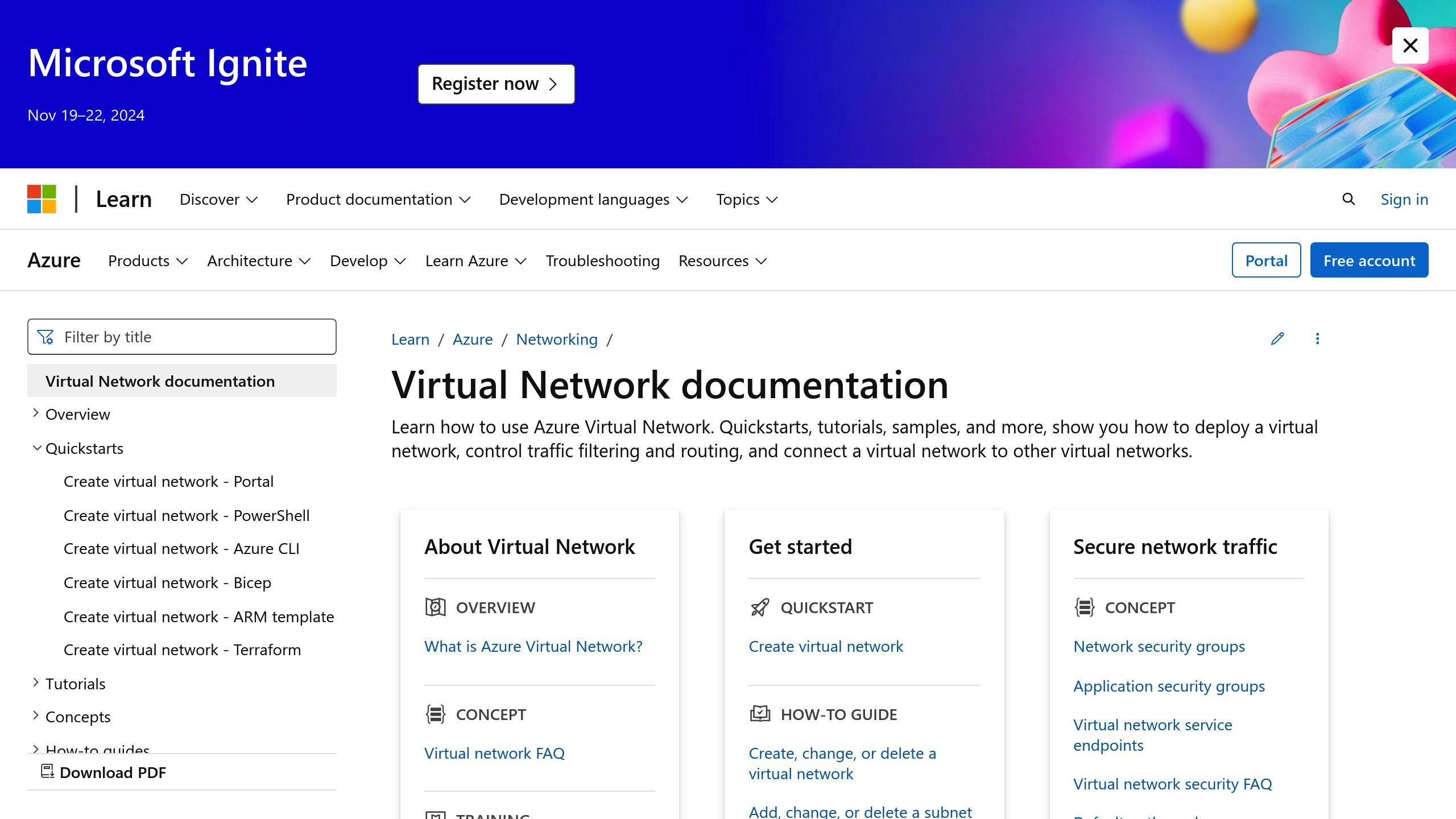Click the Filter by title search icon
Viewport: 1456px width, 819px height.
coord(45,336)
